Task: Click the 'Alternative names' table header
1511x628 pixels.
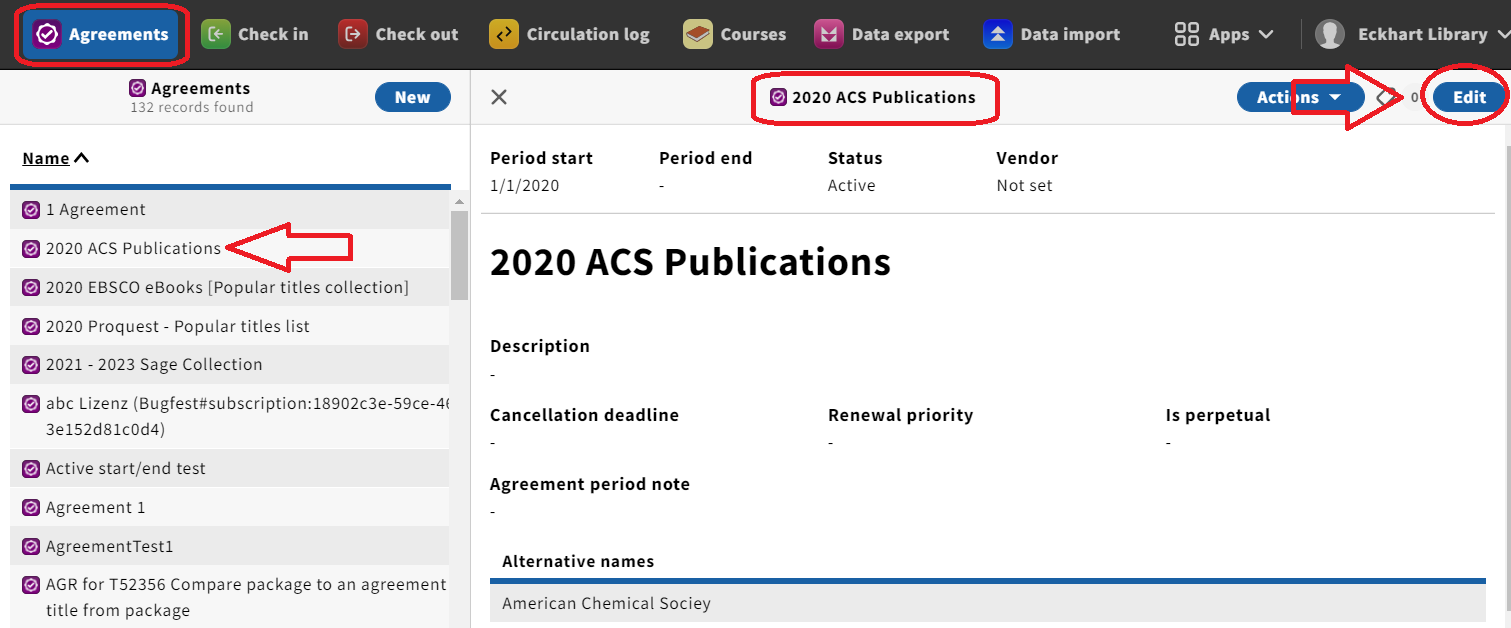Action: (578, 561)
